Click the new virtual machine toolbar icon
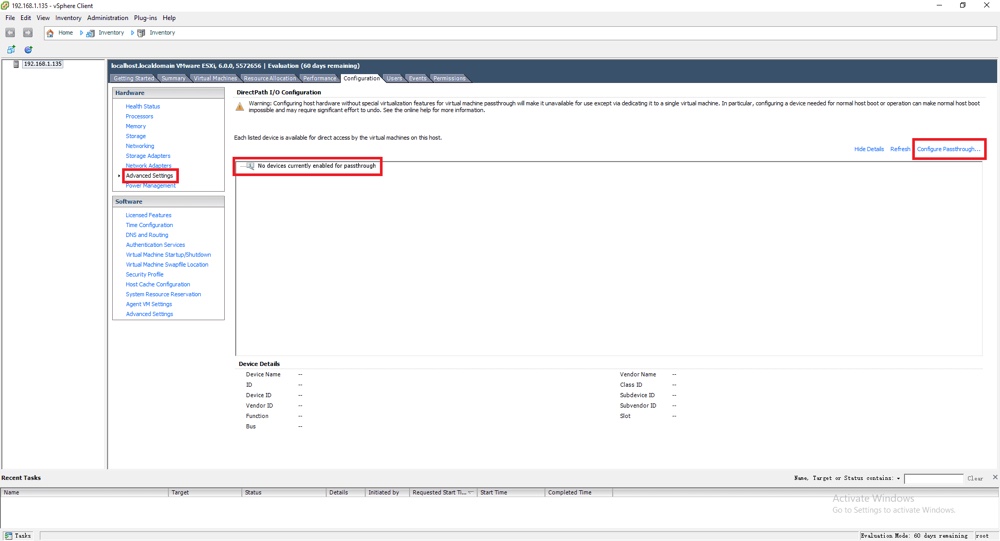This screenshot has height=541, width=1000. tap(11, 49)
